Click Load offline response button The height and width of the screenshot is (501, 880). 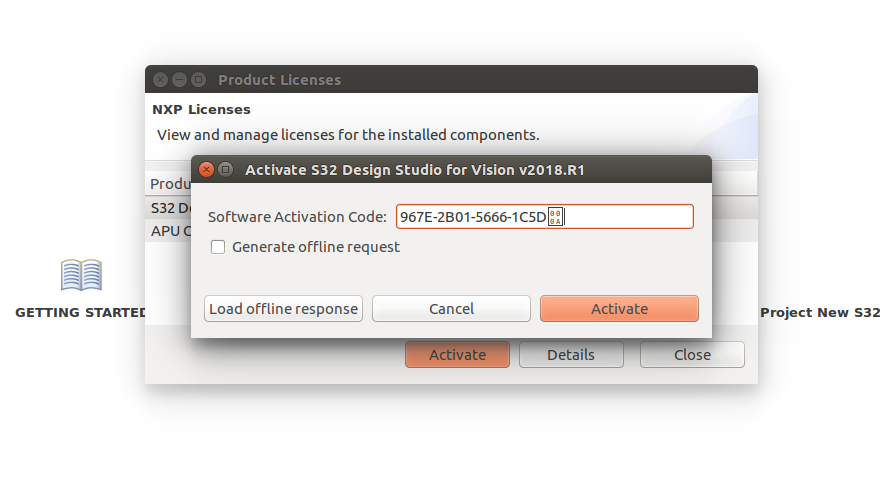pyautogui.click(x=283, y=309)
